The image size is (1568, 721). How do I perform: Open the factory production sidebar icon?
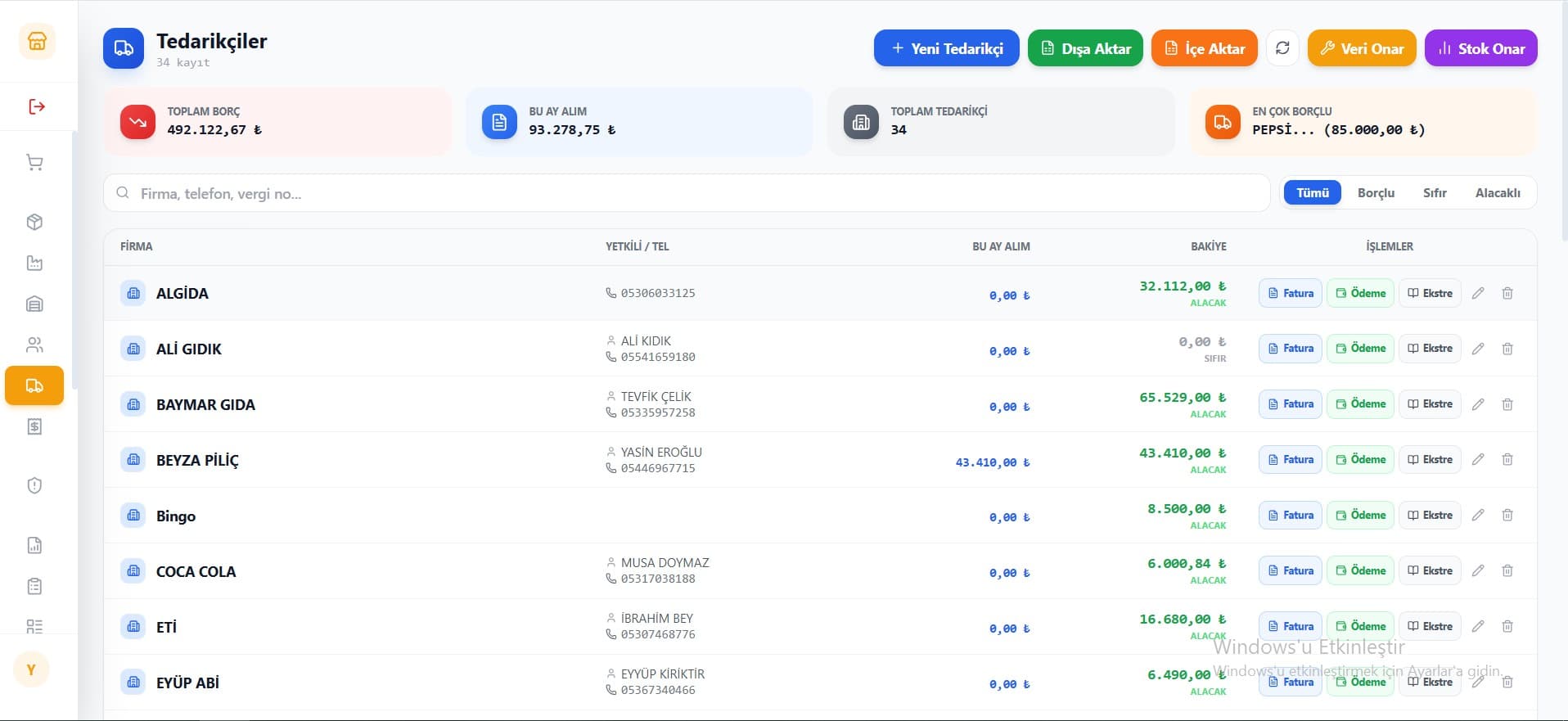click(x=34, y=263)
